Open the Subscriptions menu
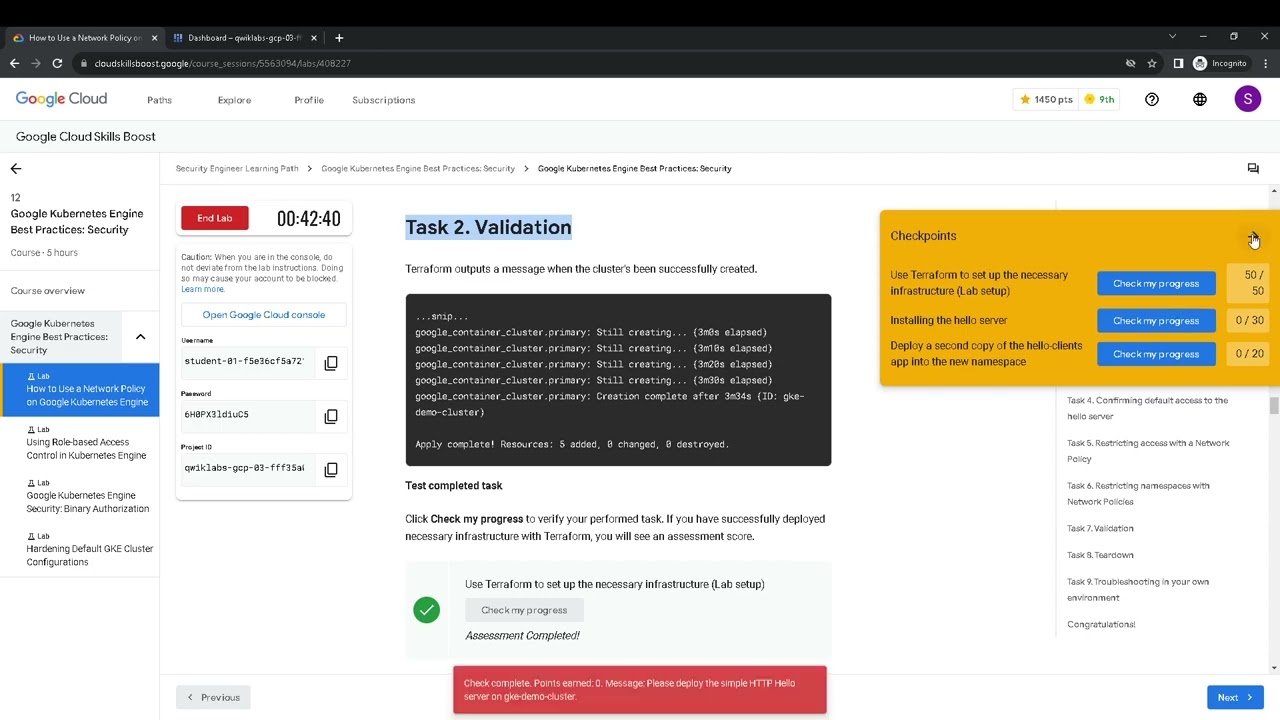The height and width of the screenshot is (720, 1280). [383, 100]
